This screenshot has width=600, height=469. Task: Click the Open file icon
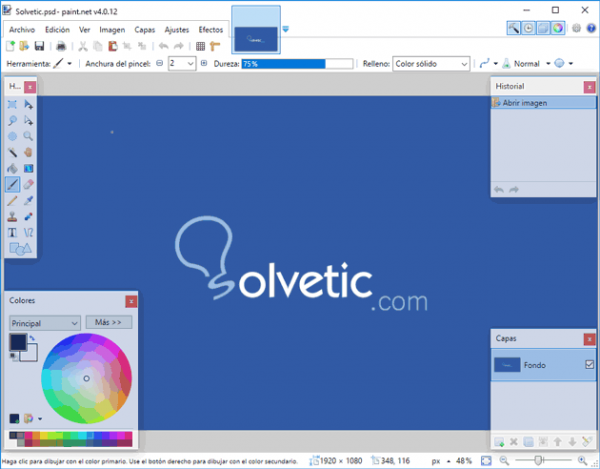pyautogui.click(x=24, y=46)
